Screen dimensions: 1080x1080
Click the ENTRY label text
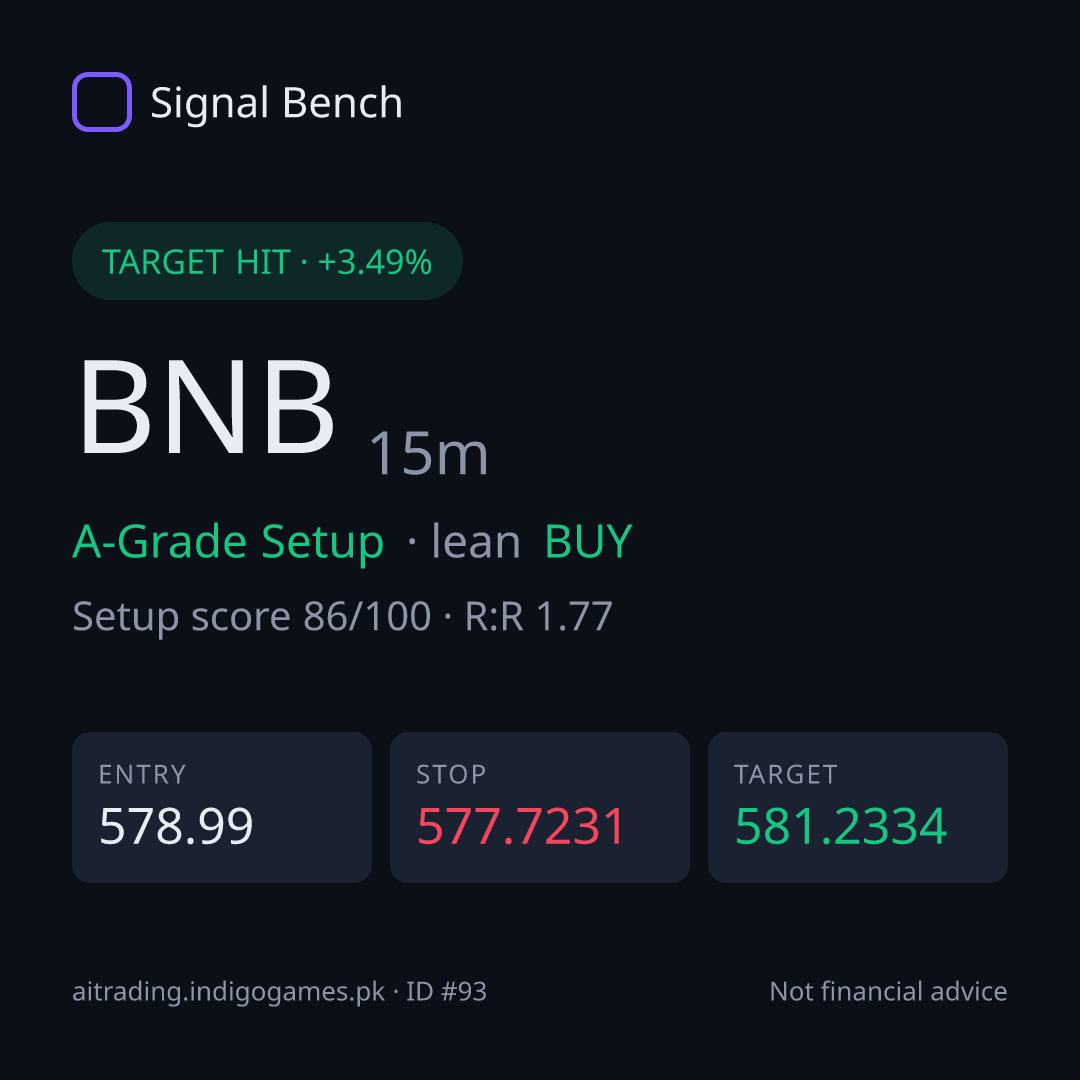(x=143, y=775)
